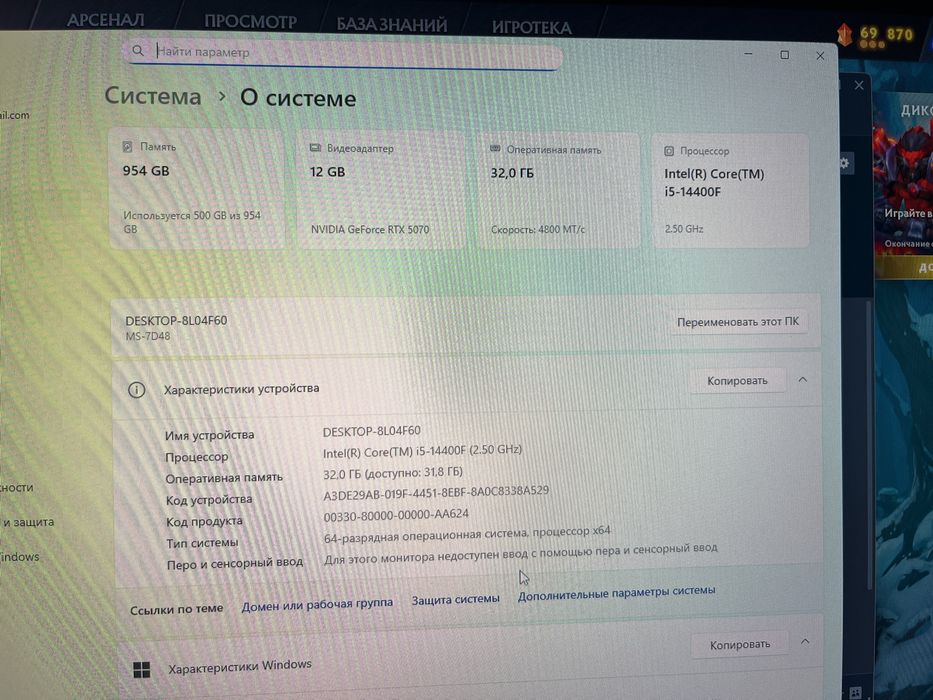Image resolution: width=933 pixels, height=700 pixels.
Task: Click the 'MS-7D48' model text
Action: (148, 336)
